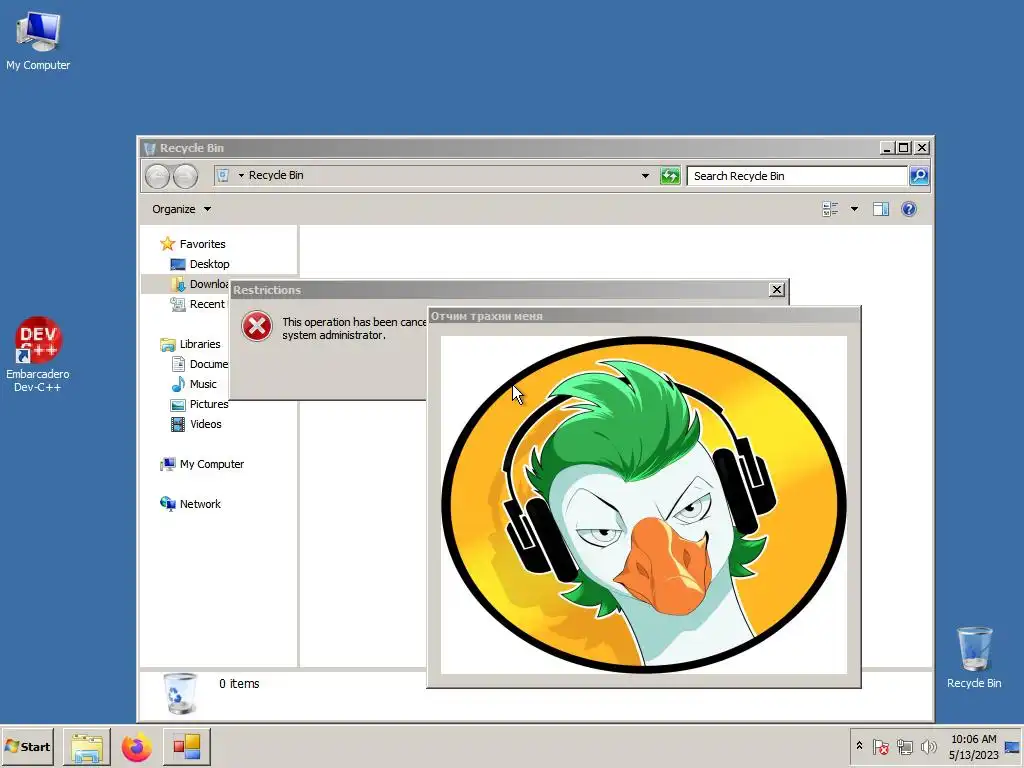Refresh the Recycle Bin address bar
Viewport: 1024px width, 768px height.
click(x=670, y=176)
